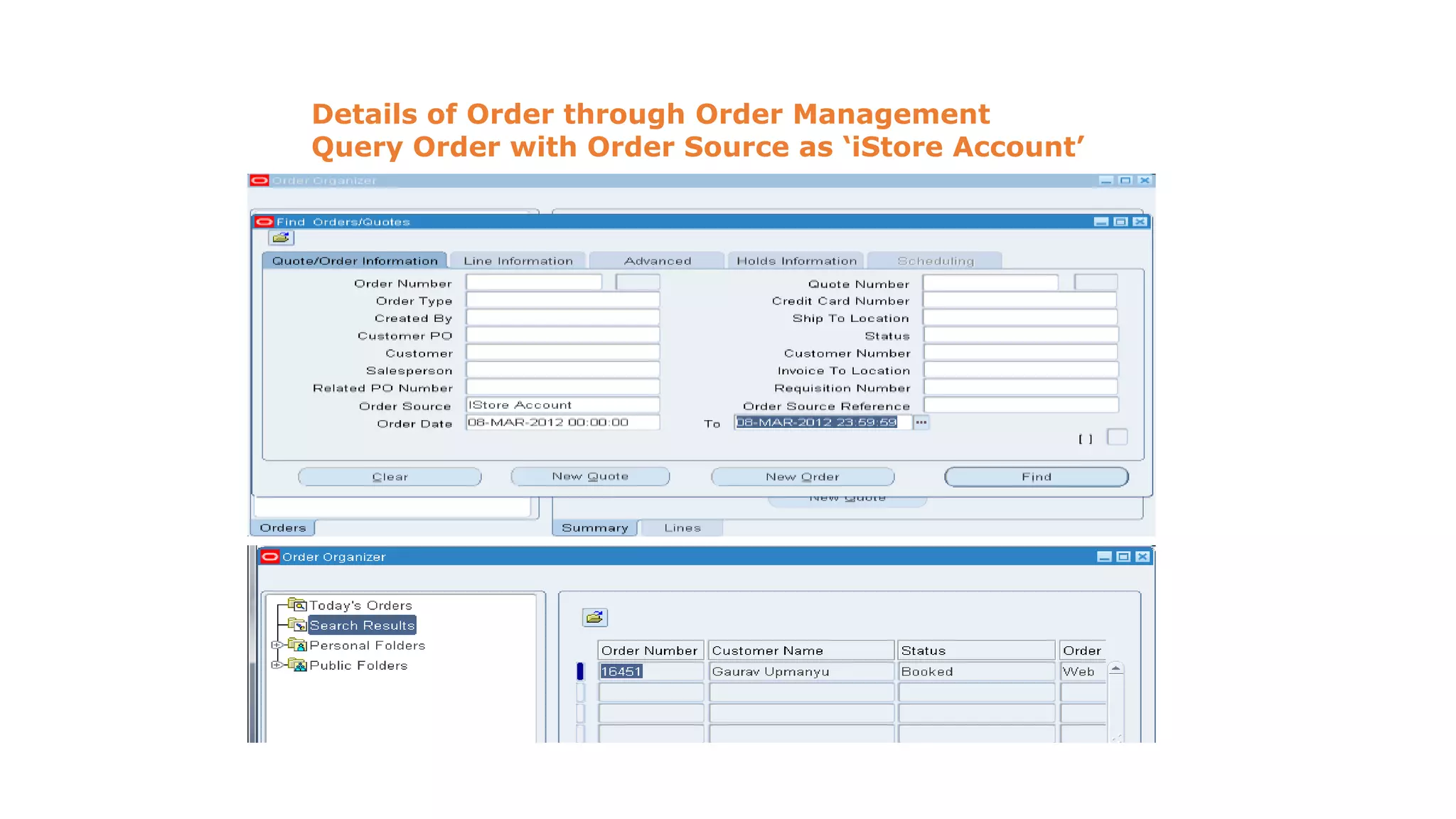Click the Status search field
The image size is (1456, 819).
coord(1020,335)
